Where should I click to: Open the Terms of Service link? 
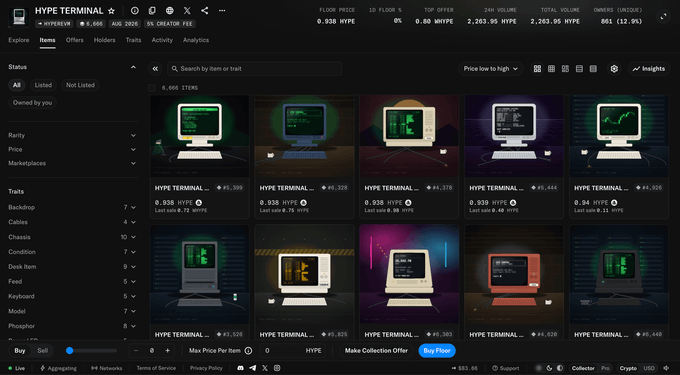156,368
